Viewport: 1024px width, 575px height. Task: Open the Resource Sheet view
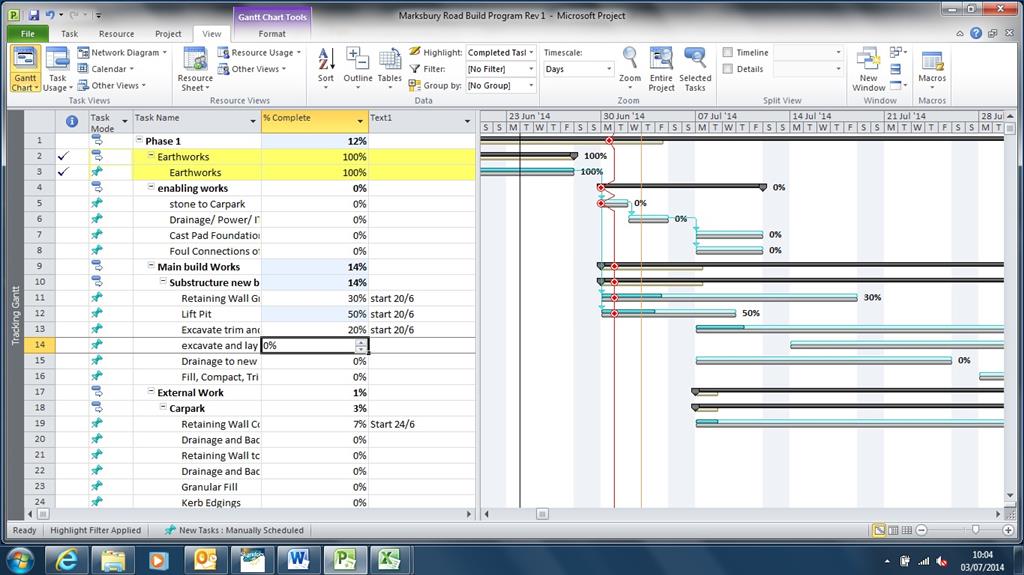pos(195,69)
